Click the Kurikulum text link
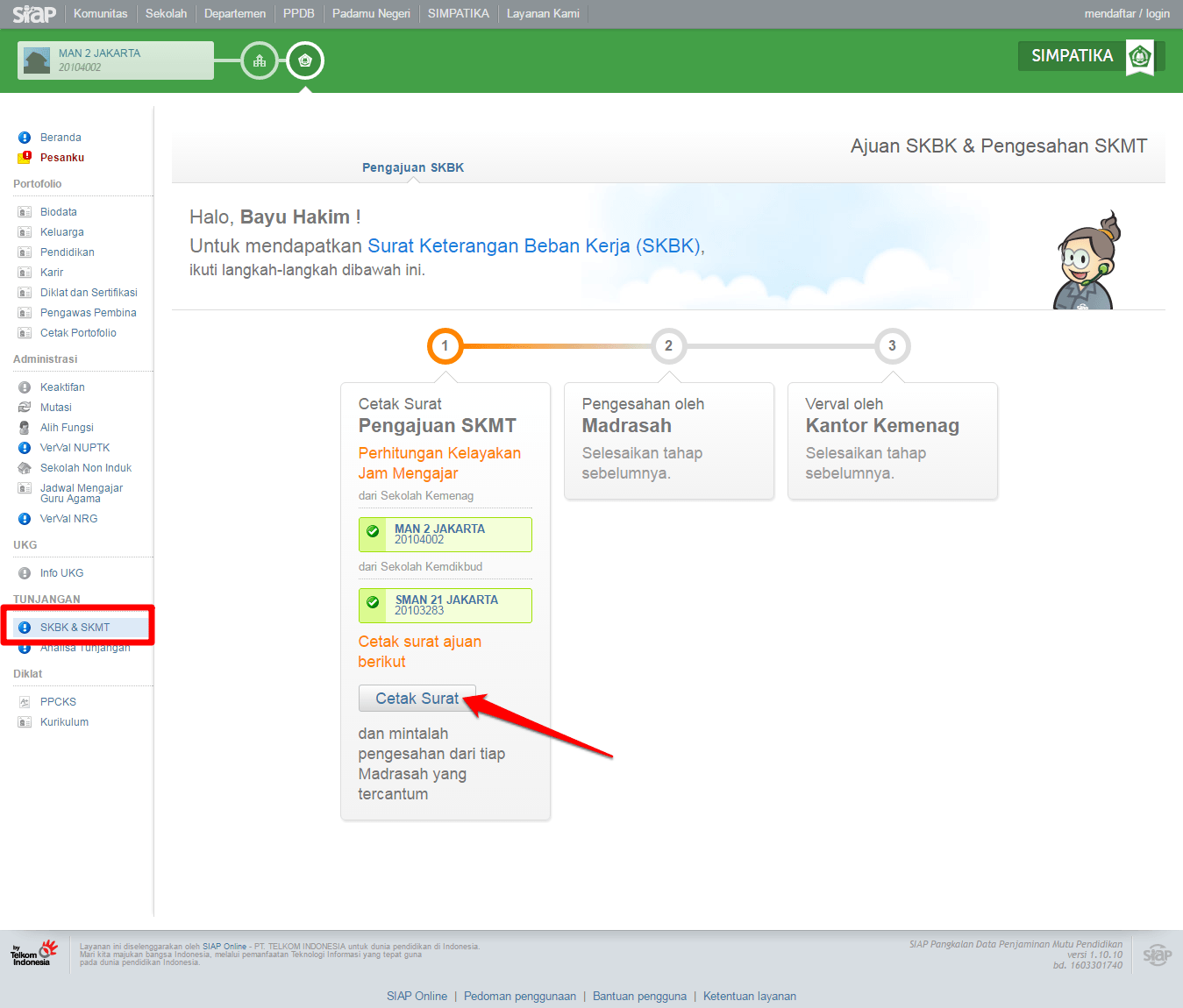 click(x=64, y=722)
